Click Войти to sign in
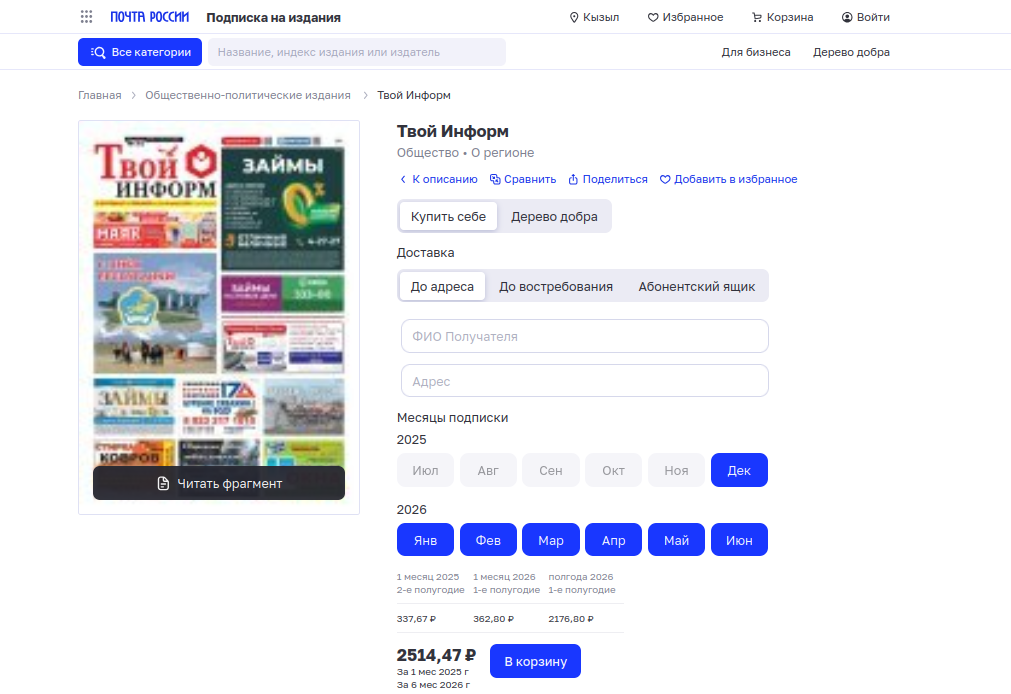Image resolution: width=1011 pixels, height=694 pixels. [865, 17]
